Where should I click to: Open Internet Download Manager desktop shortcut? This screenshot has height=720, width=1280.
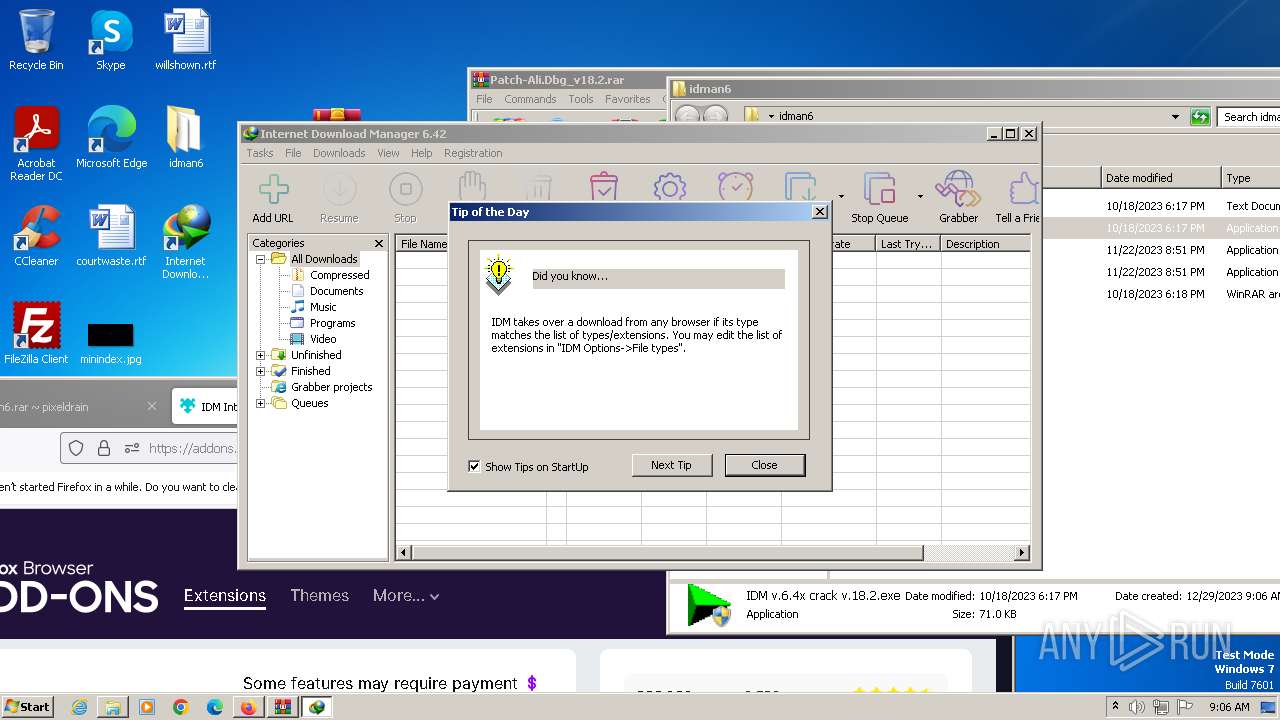tap(185, 242)
